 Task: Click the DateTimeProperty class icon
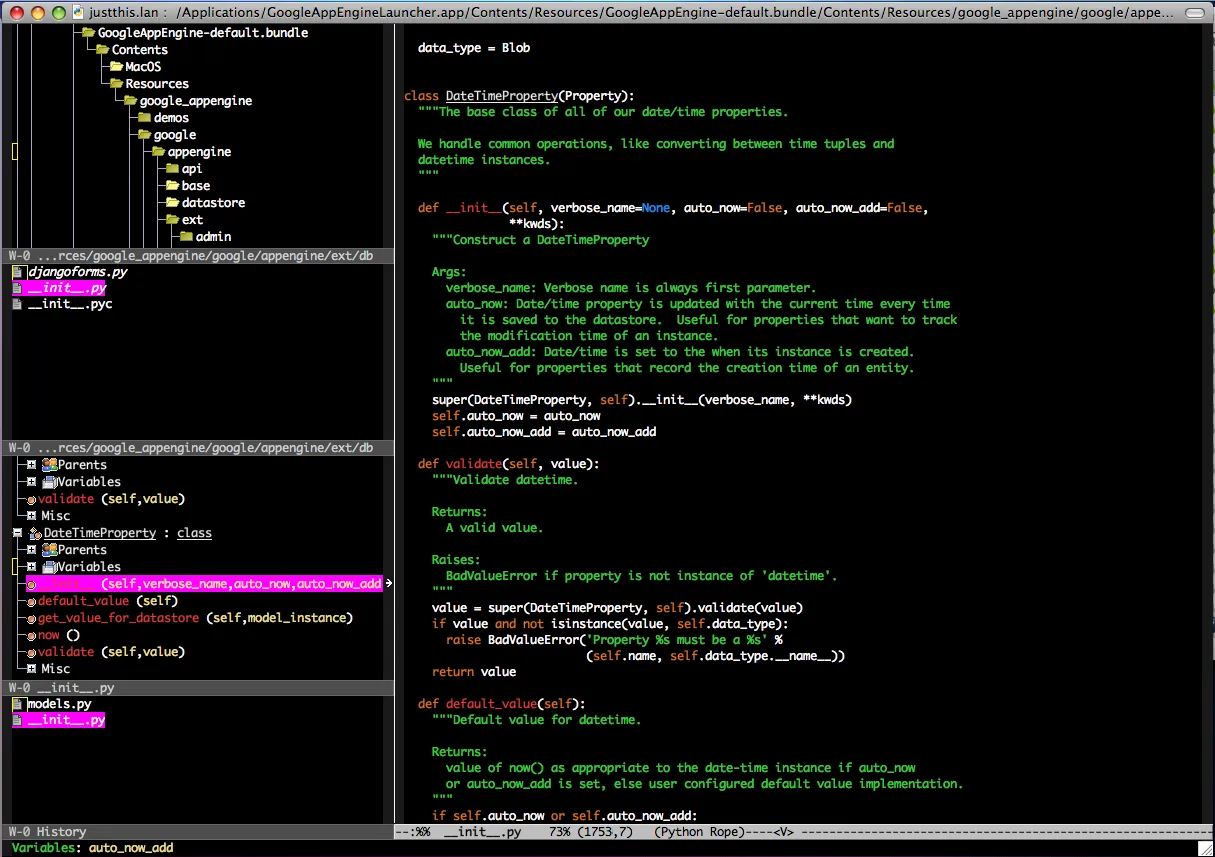point(35,534)
